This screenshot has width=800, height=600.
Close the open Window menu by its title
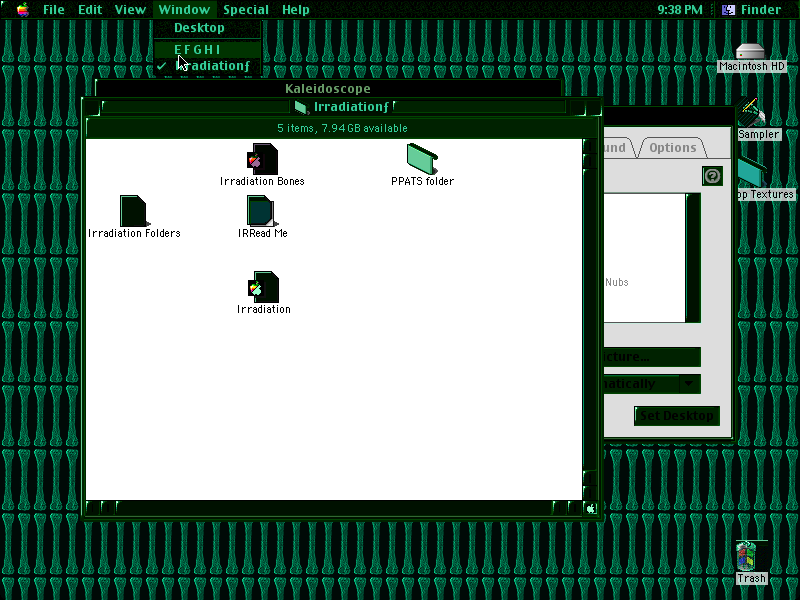(184, 10)
